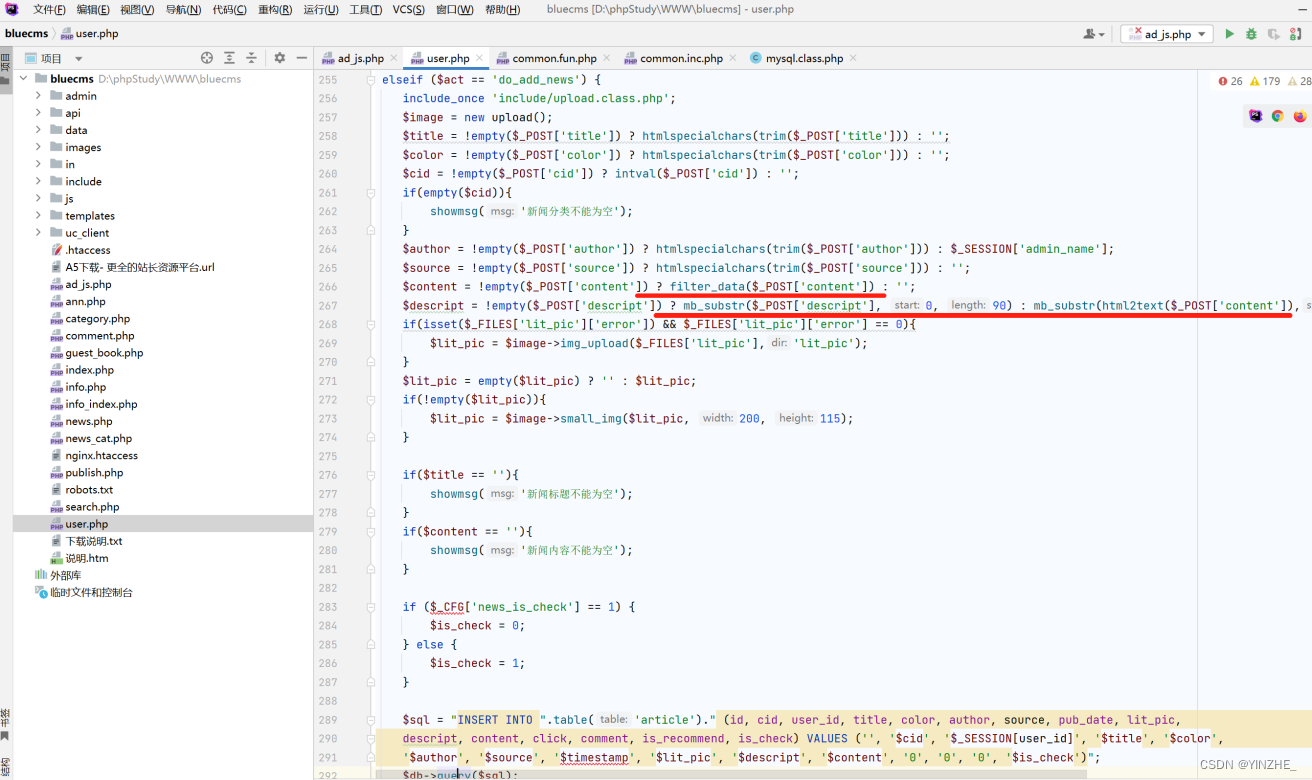Viewport: 1312px width, 780px height.
Task: Close the user.php editor tab
Action: pyautogui.click(x=480, y=59)
